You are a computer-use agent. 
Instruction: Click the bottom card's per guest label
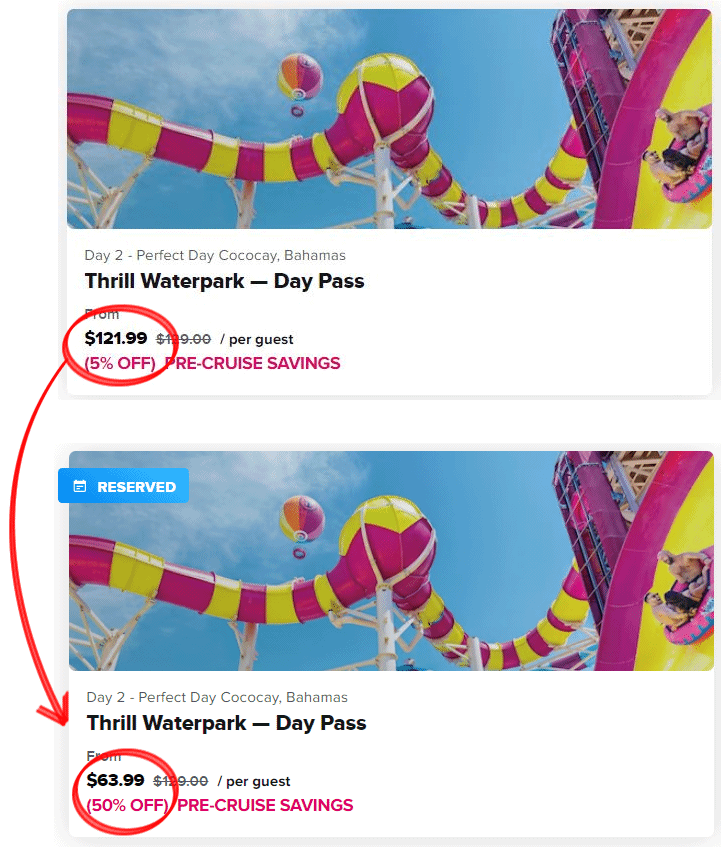(258, 782)
